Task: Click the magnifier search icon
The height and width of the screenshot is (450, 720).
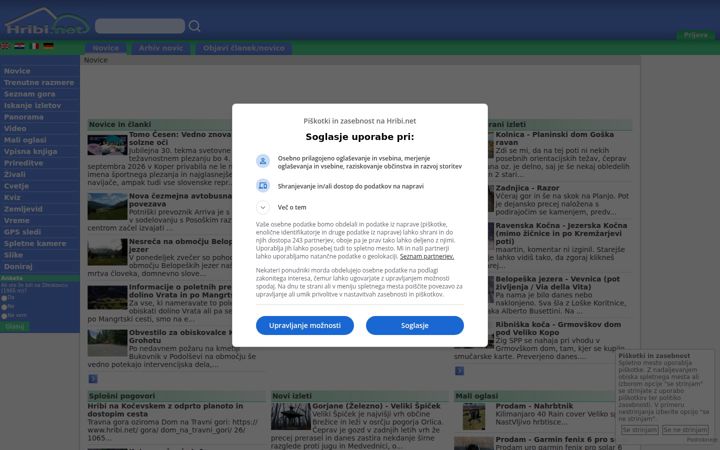Action: click(194, 26)
